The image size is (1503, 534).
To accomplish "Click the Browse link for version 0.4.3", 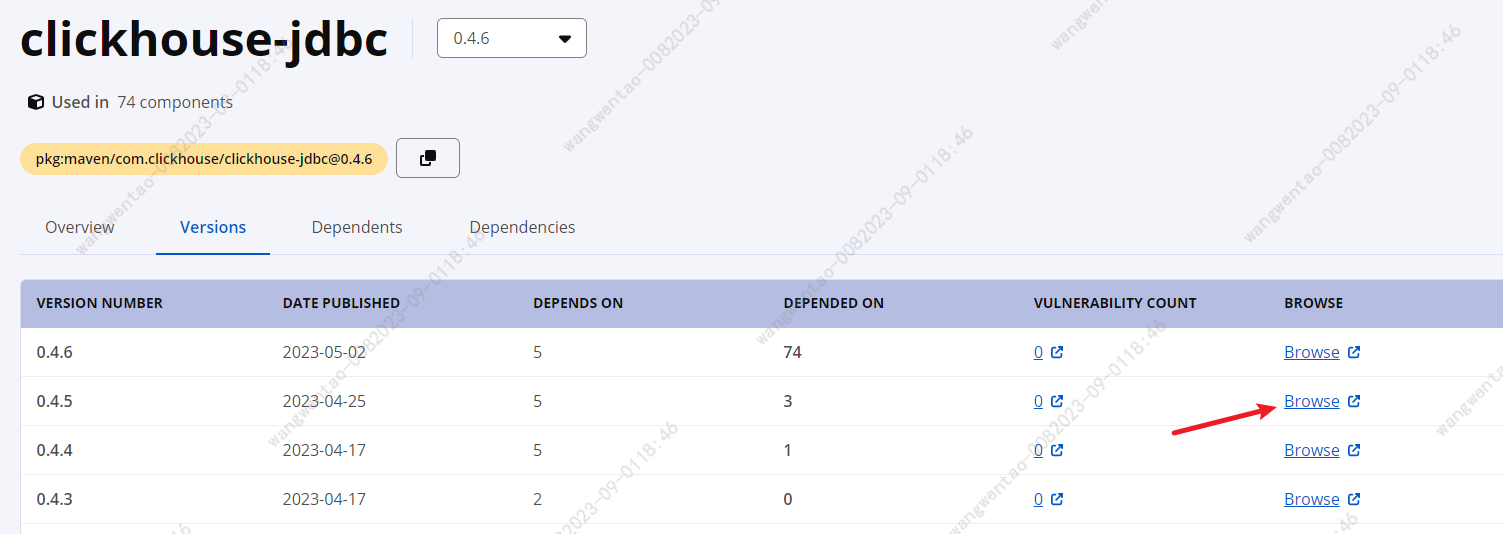I will click(x=1312, y=499).
